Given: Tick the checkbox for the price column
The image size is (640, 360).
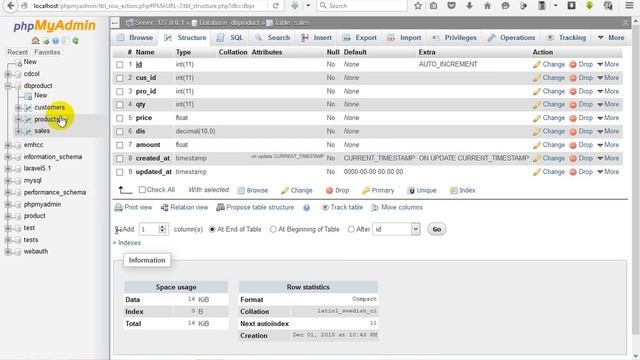Looking at the screenshot, I should [x=120, y=118].
